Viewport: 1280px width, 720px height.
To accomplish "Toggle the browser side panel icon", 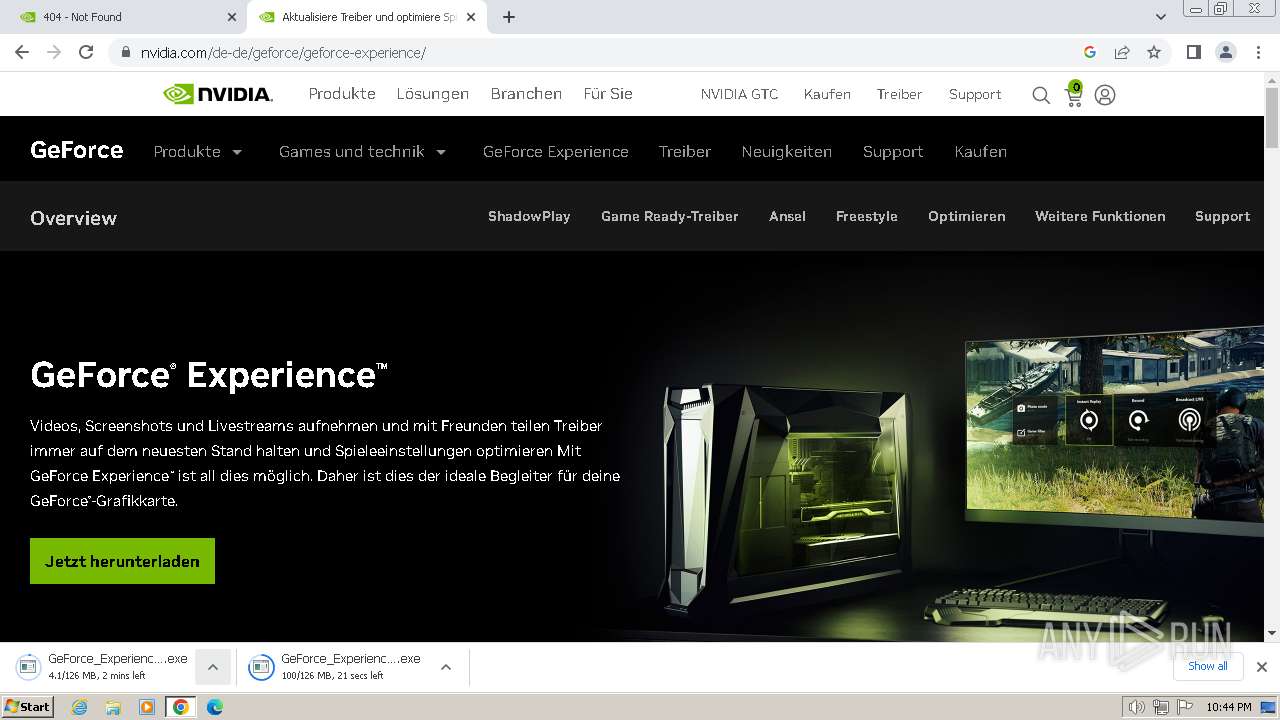I will tap(1193, 52).
